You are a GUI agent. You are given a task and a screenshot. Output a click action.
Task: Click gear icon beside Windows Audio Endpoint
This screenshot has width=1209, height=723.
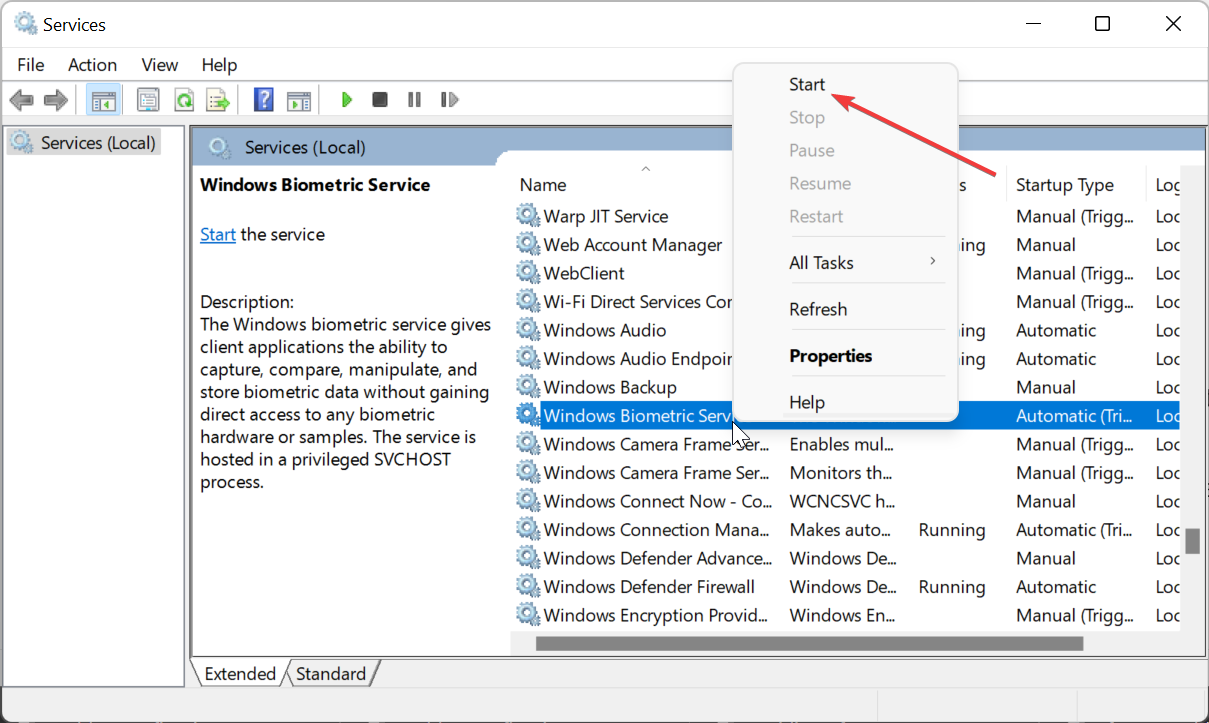pos(527,358)
